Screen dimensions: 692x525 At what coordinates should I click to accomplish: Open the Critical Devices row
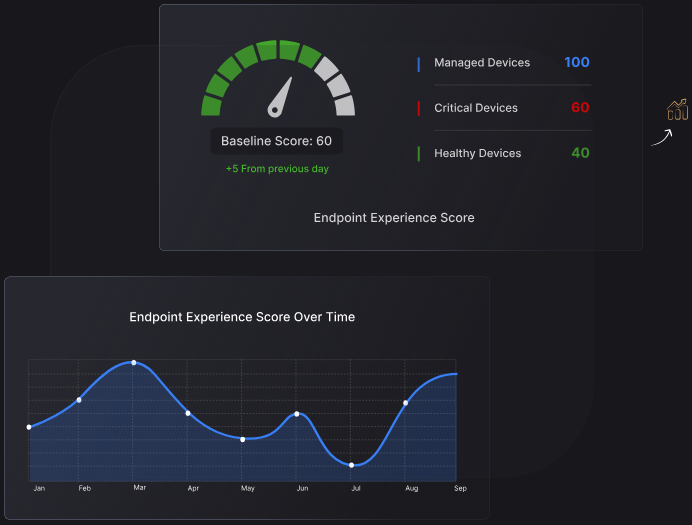coord(504,108)
